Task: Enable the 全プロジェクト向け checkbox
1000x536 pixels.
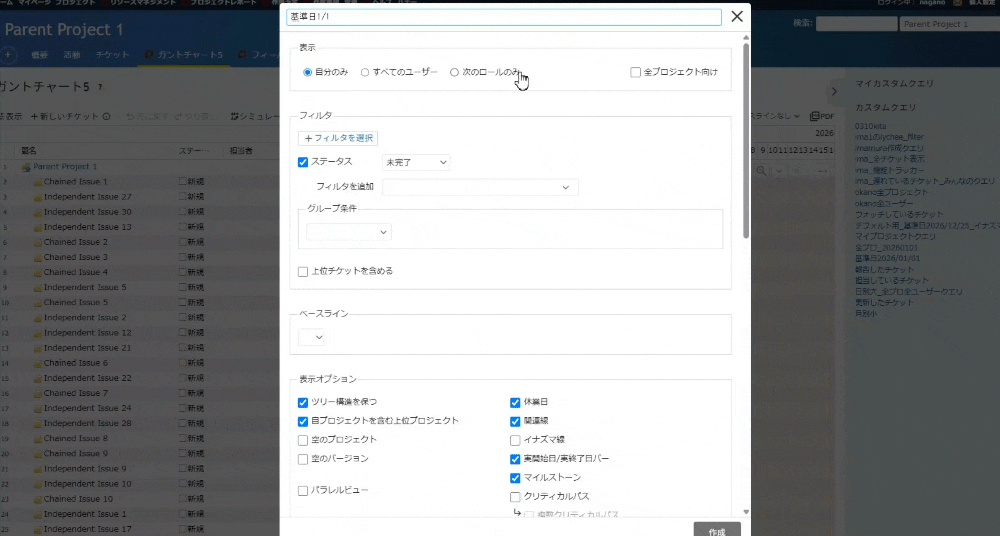Action: (x=635, y=72)
